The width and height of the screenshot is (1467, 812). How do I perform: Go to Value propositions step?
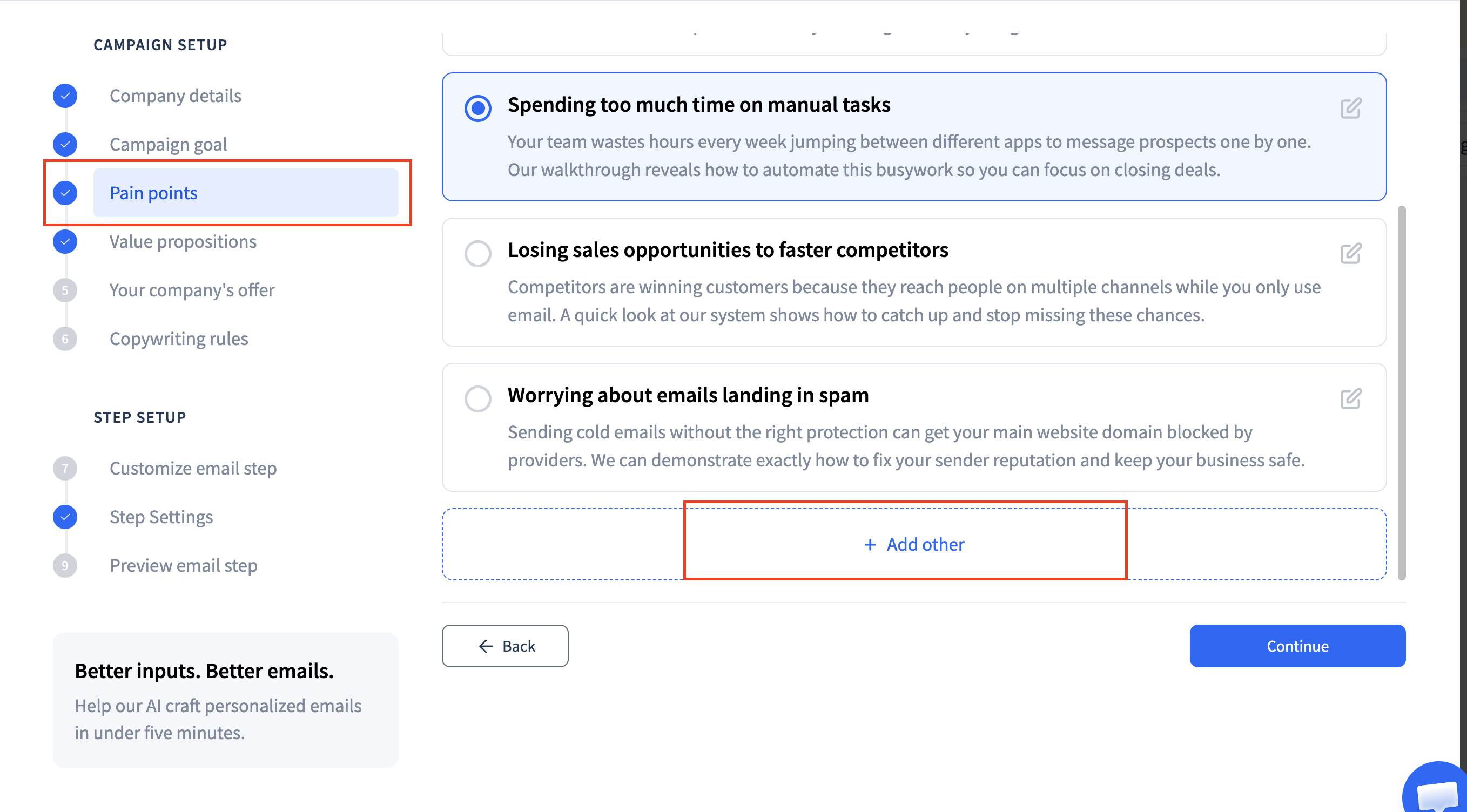coord(183,241)
